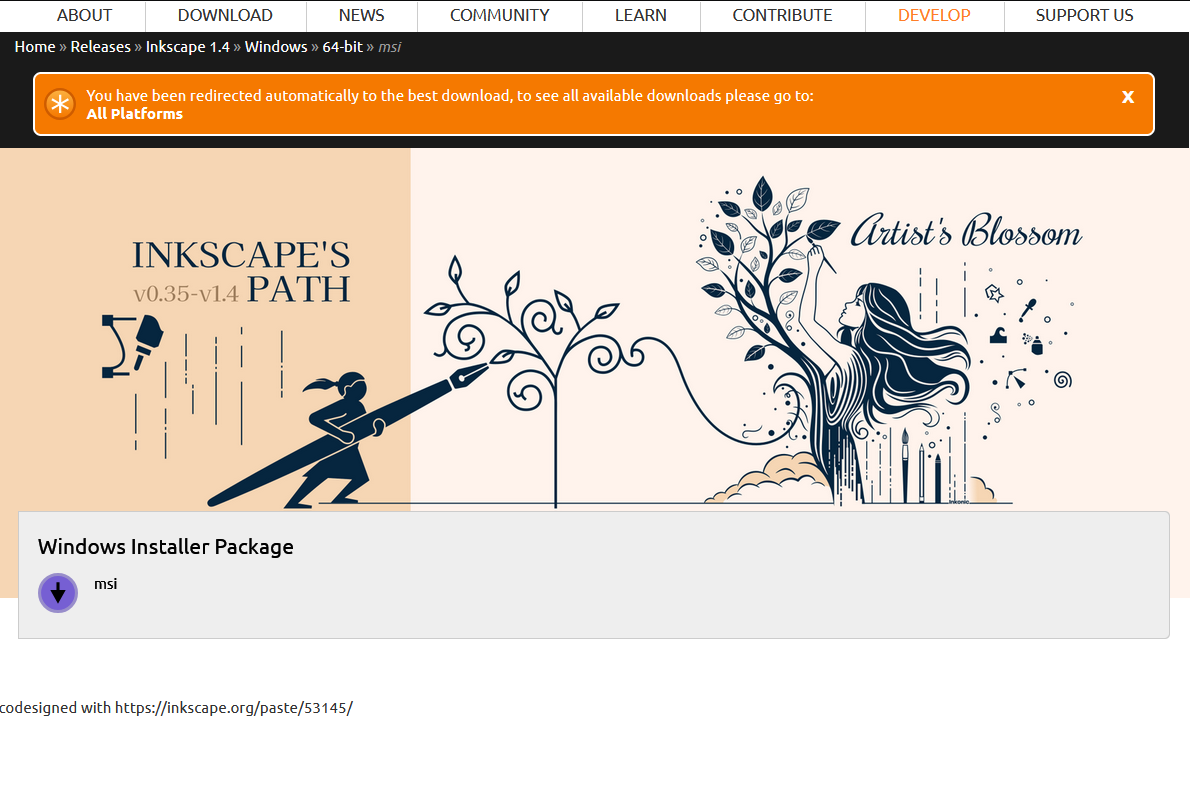Click the msi download label
The height and width of the screenshot is (791, 1190).
pyautogui.click(x=105, y=584)
